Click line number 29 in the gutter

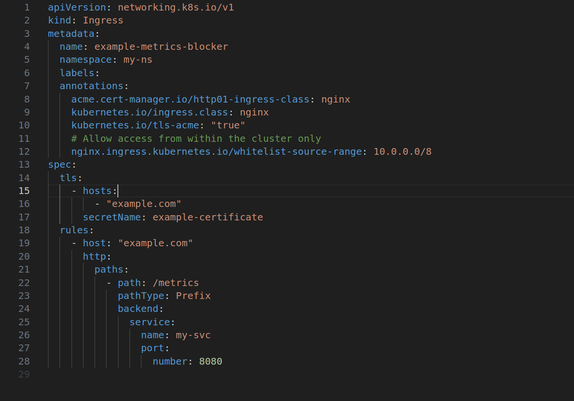(24, 375)
